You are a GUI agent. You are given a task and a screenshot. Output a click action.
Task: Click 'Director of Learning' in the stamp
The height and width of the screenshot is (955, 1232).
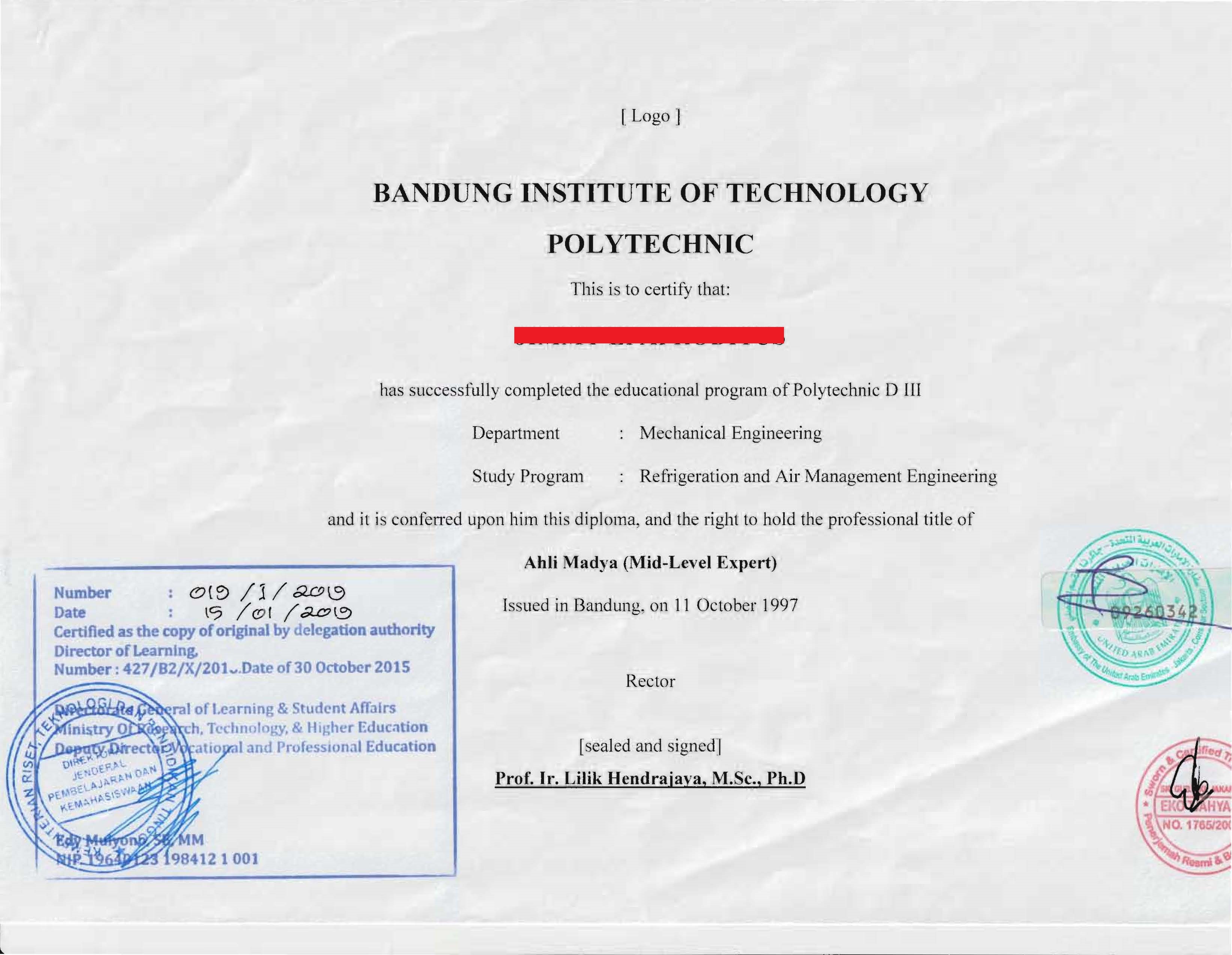125,651
